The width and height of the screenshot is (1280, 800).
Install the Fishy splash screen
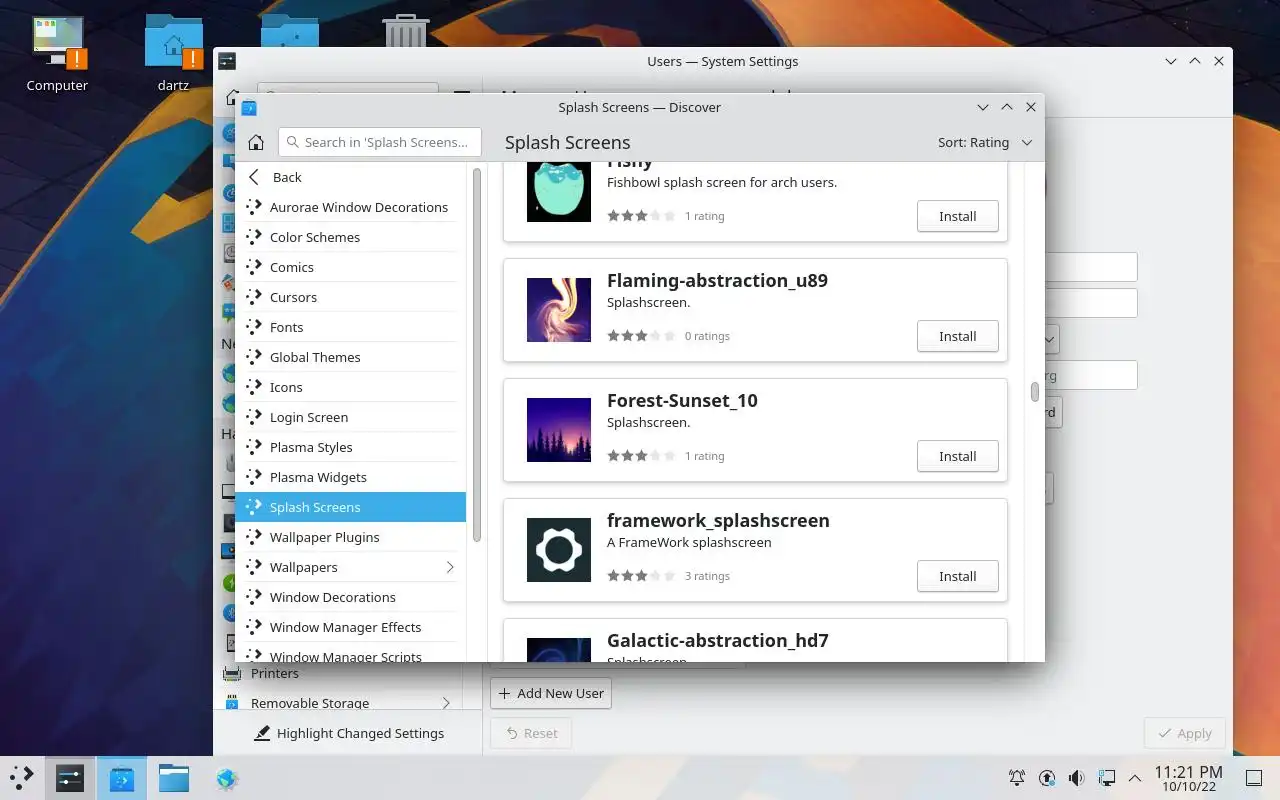[x=957, y=216]
